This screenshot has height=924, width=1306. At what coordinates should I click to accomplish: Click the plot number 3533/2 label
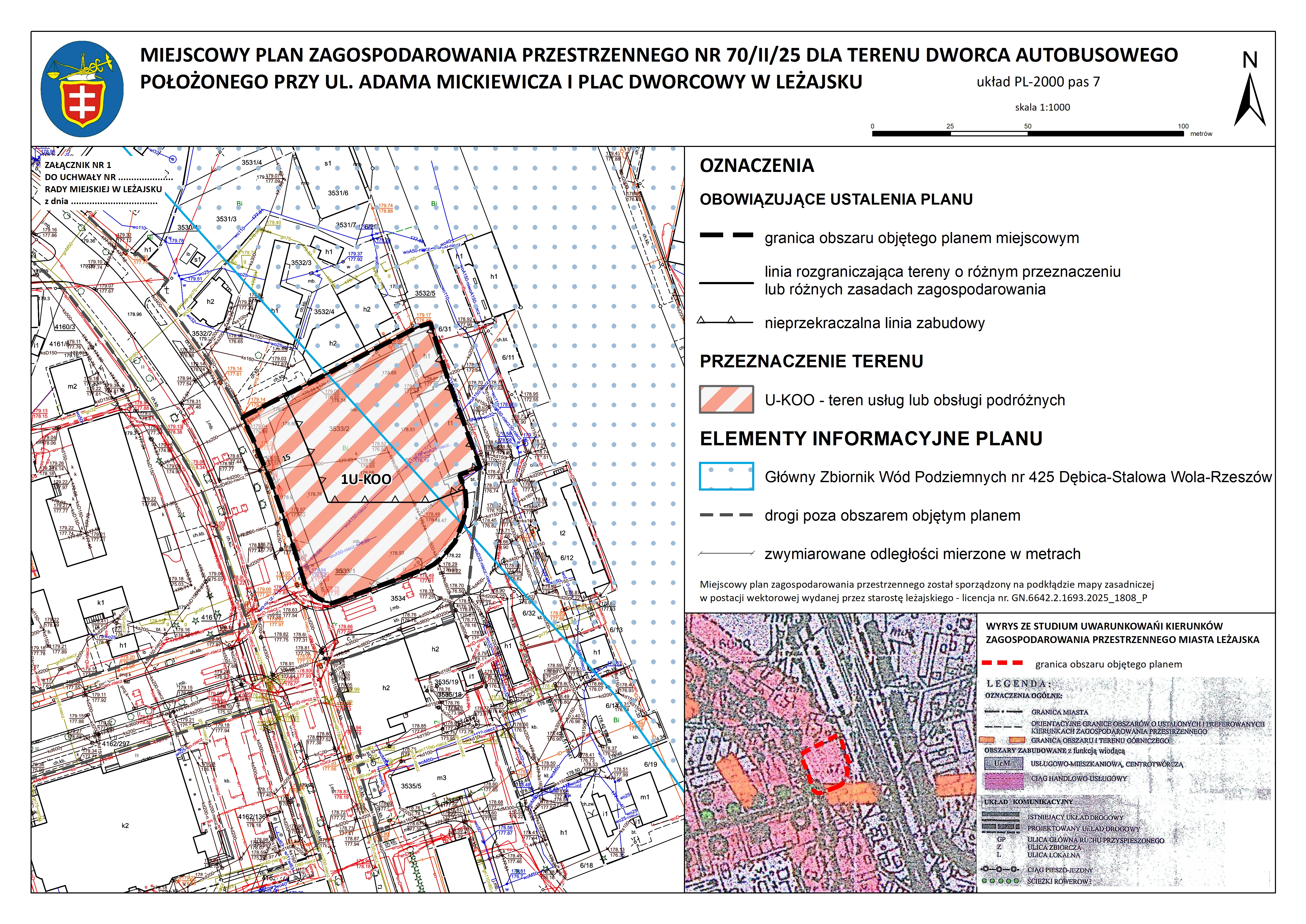tap(339, 428)
